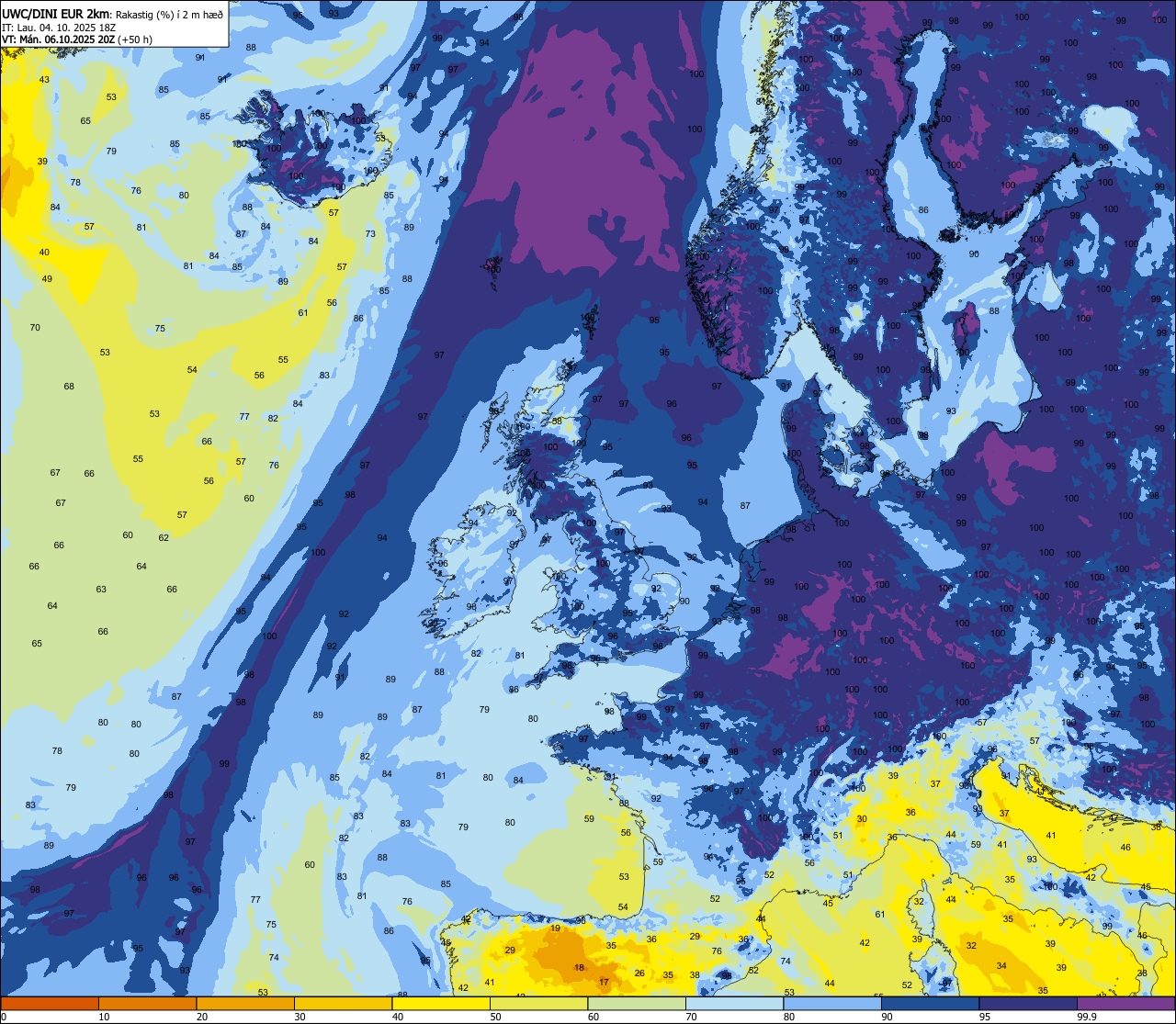The height and width of the screenshot is (1024, 1176).
Task: Click the humidity value '18' over Spain
Action: (579, 968)
